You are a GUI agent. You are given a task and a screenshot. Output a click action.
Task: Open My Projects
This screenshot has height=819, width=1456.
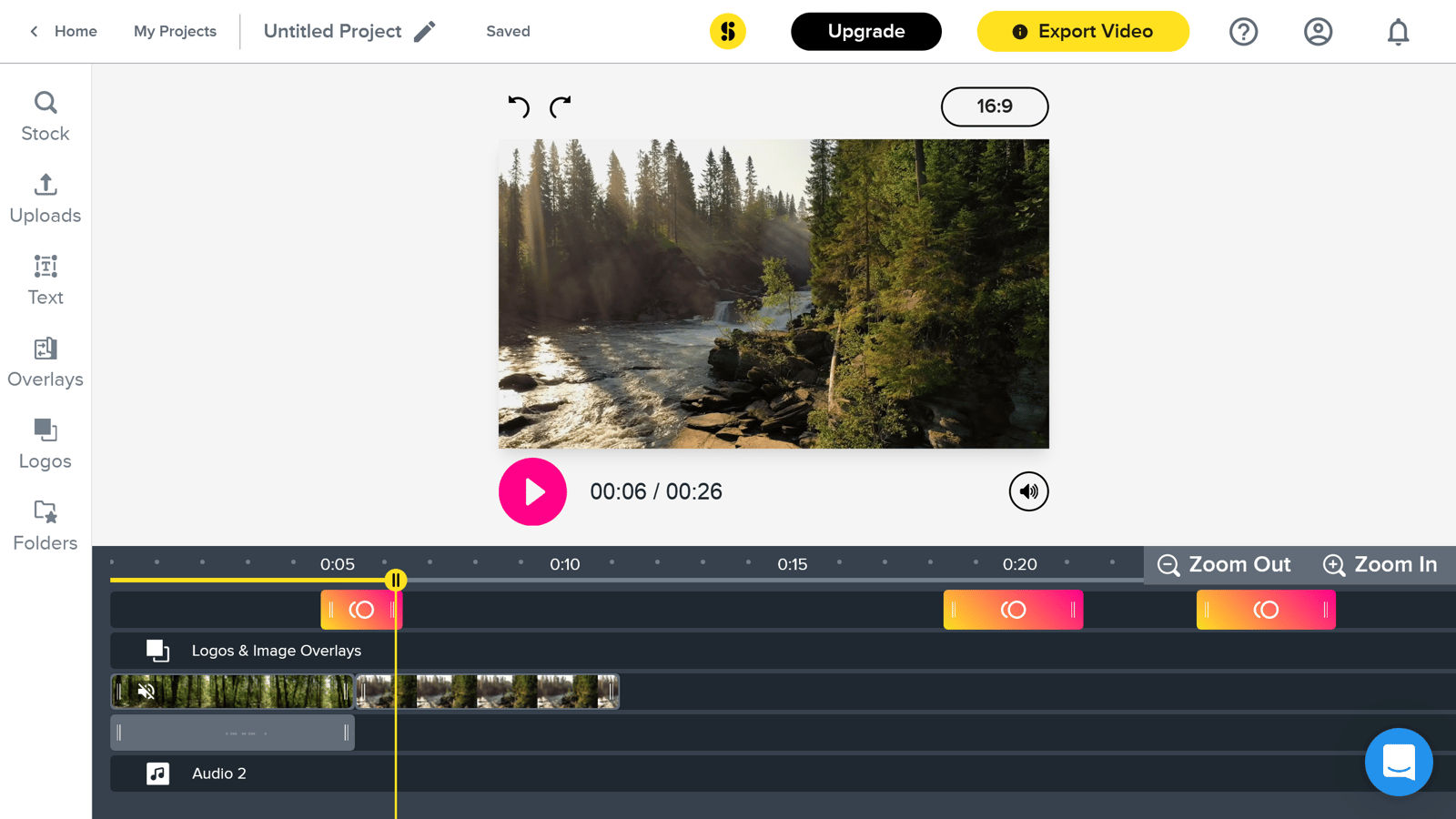pos(175,31)
